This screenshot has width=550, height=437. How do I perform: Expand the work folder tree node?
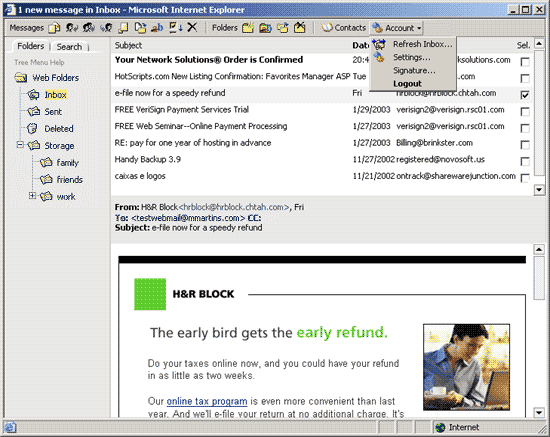coord(32,195)
